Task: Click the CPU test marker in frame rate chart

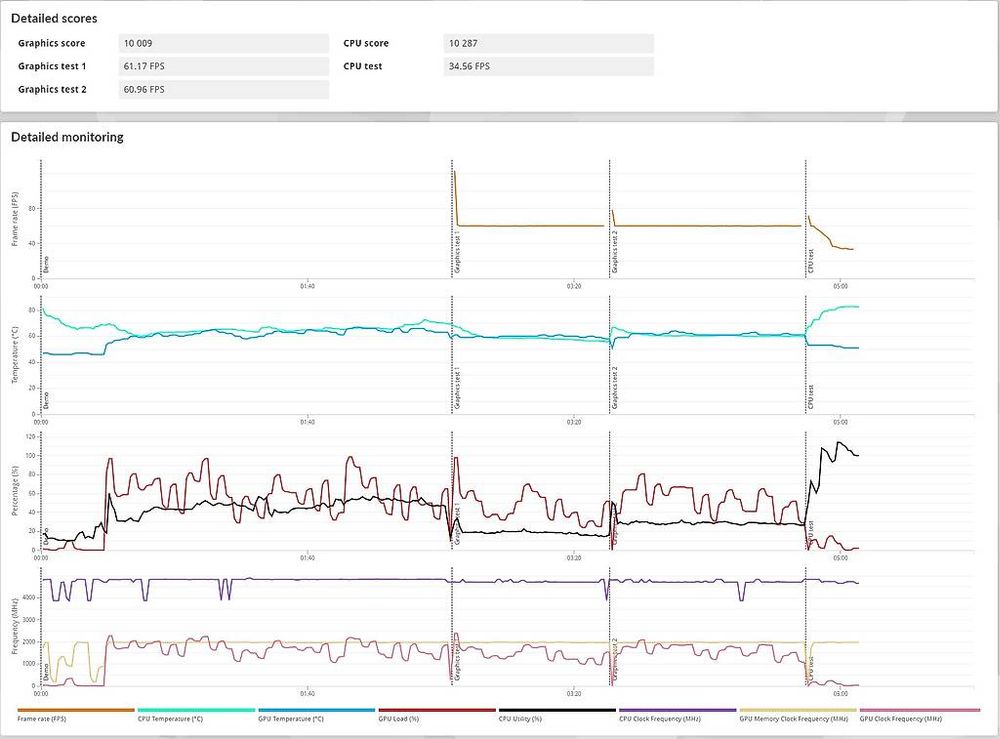Action: (x=811, y=261)
